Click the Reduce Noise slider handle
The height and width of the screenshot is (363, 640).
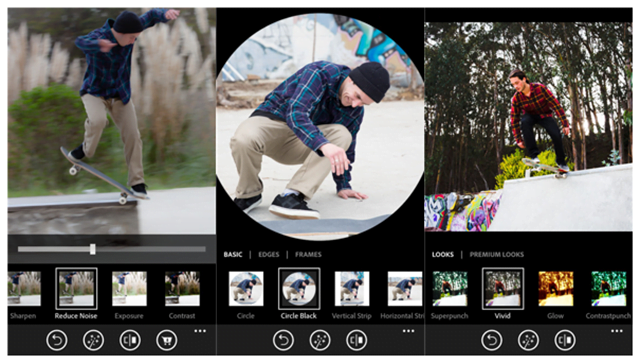tap(93, 249)
